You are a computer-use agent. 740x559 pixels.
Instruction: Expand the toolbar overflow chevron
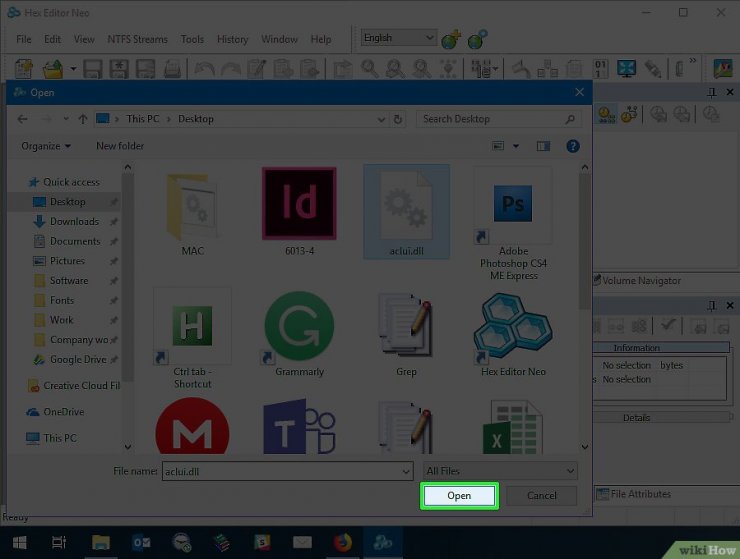693,60
